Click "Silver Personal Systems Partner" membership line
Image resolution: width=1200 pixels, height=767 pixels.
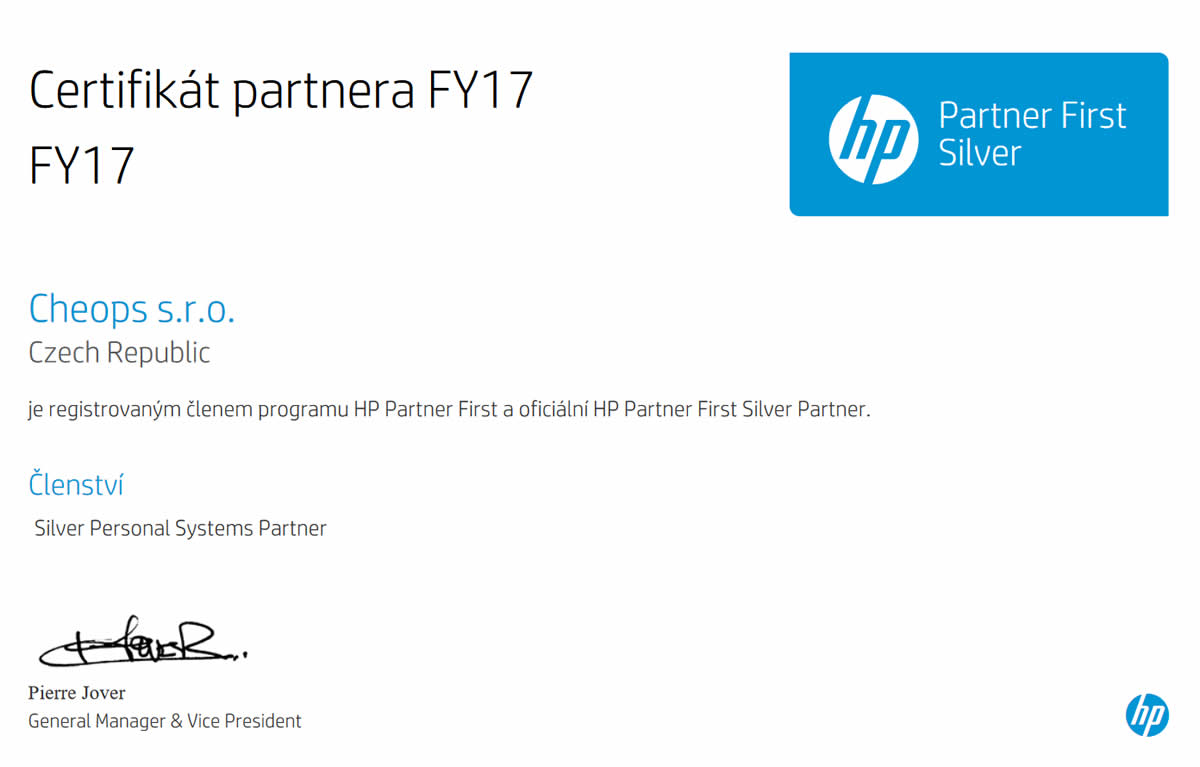pos(180,528)
